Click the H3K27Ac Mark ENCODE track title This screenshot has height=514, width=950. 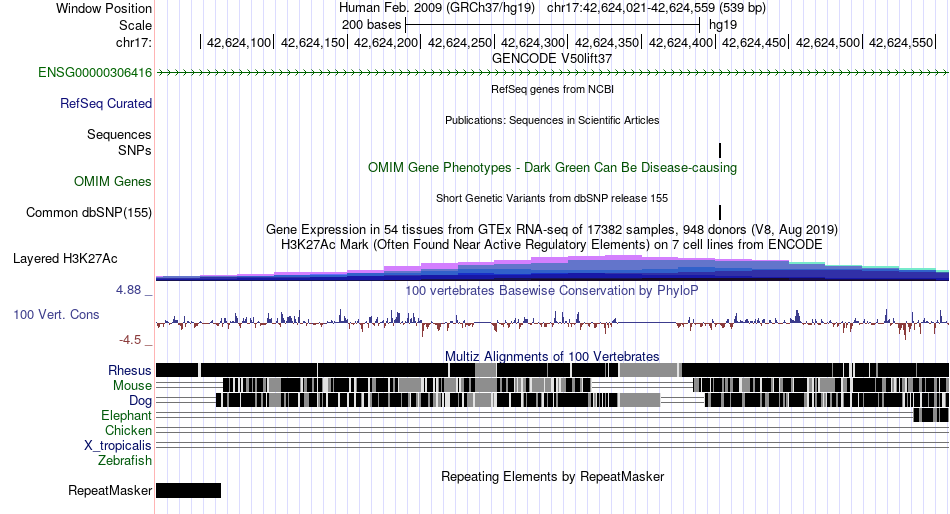(x=552, y=245)
